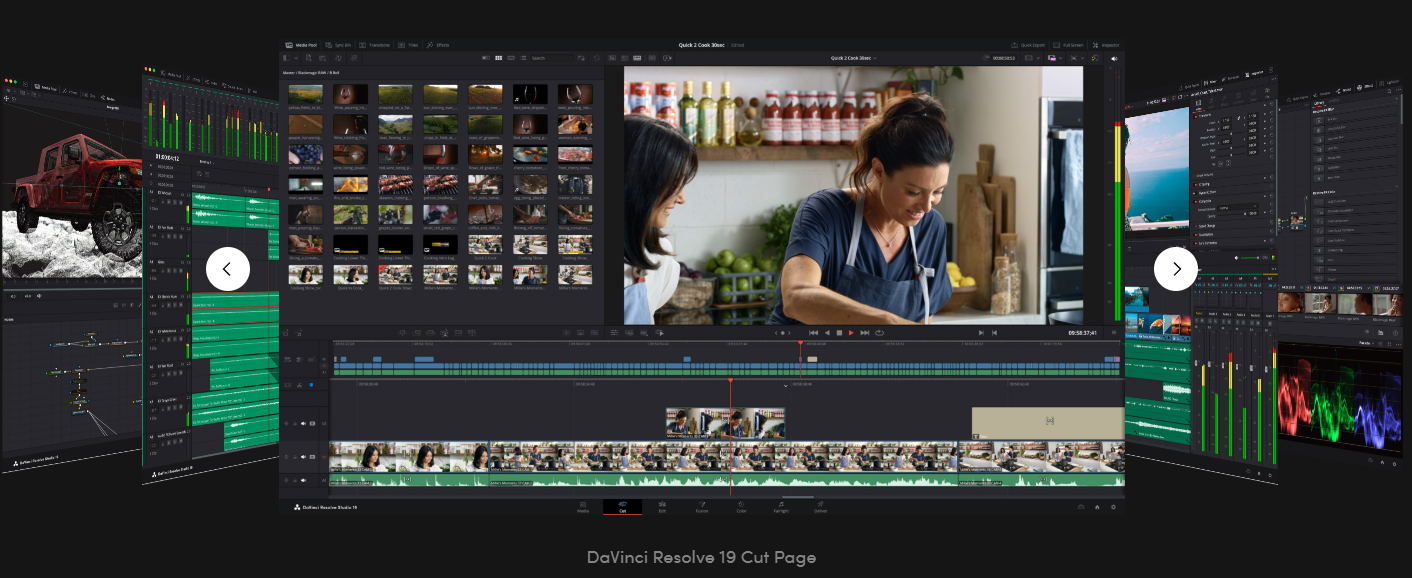Screen dimensions: 1412x578
Task: Switch to the Edit page tab
Action: click(x=662, y=507)
